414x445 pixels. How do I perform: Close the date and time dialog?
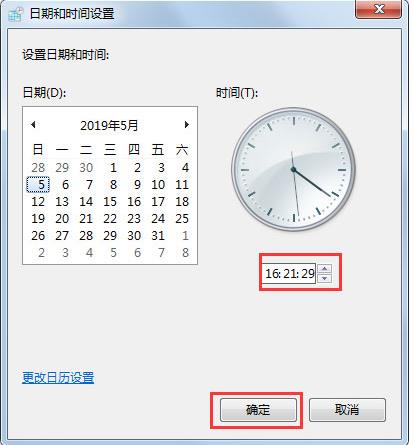coord(379,9)
